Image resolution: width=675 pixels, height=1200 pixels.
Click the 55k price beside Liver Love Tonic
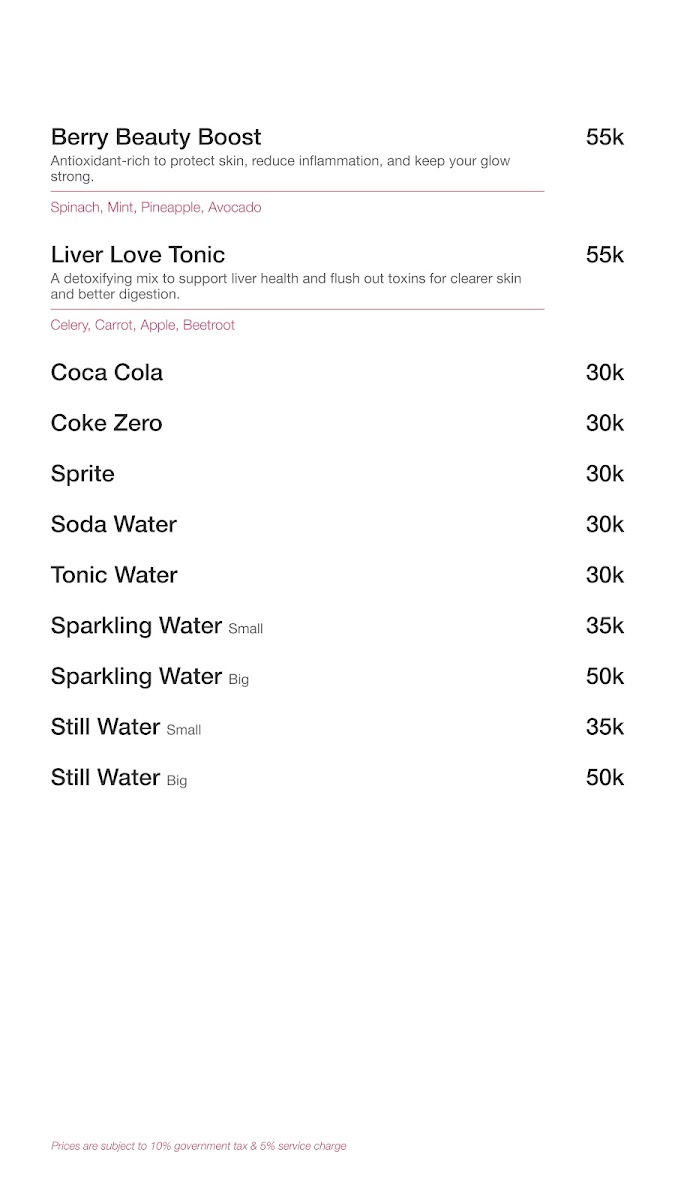click(605, 255)
